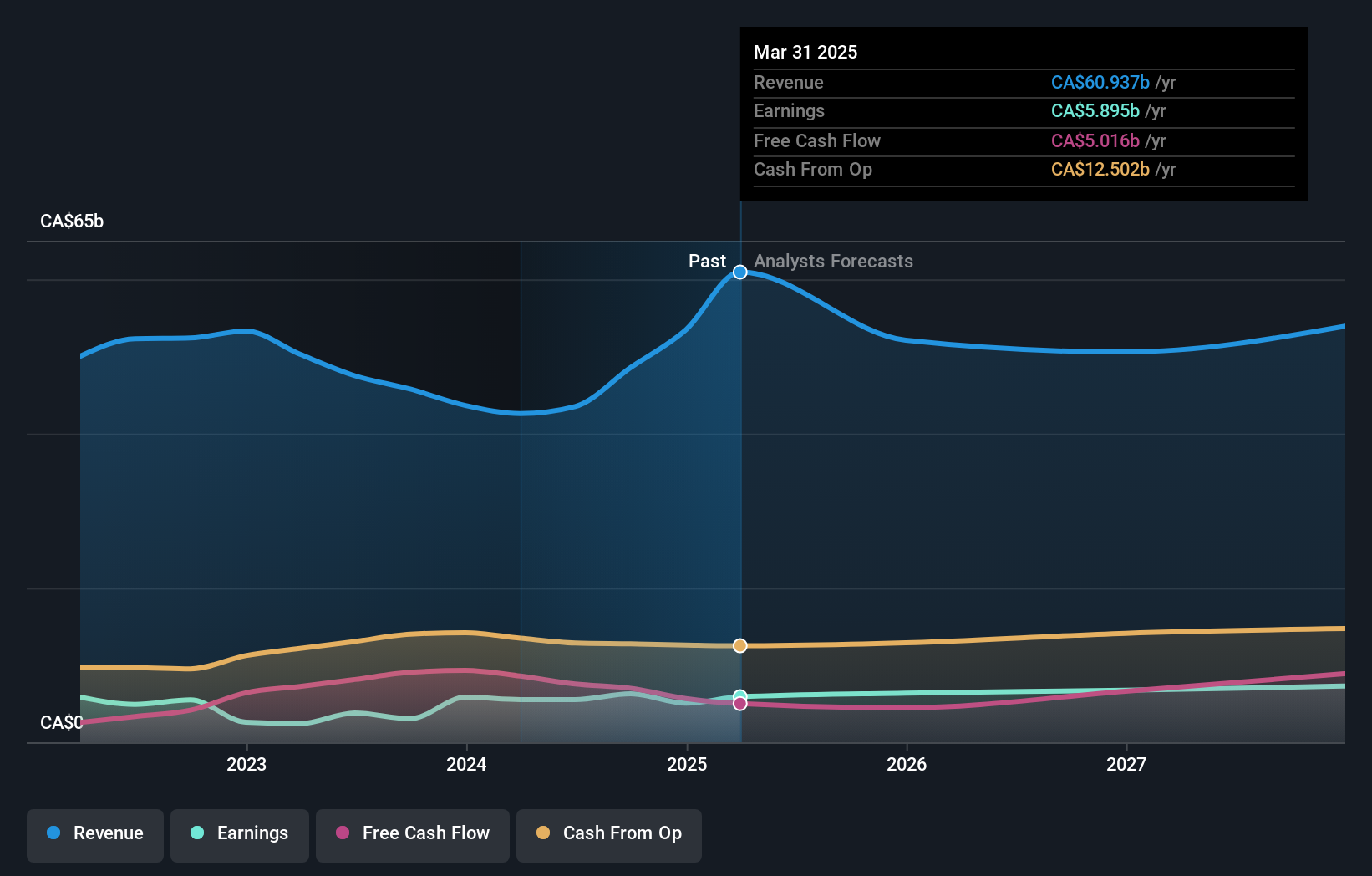Toggle the Free Cash Flow legend button

pyautogui.click(x=413, y=835)
